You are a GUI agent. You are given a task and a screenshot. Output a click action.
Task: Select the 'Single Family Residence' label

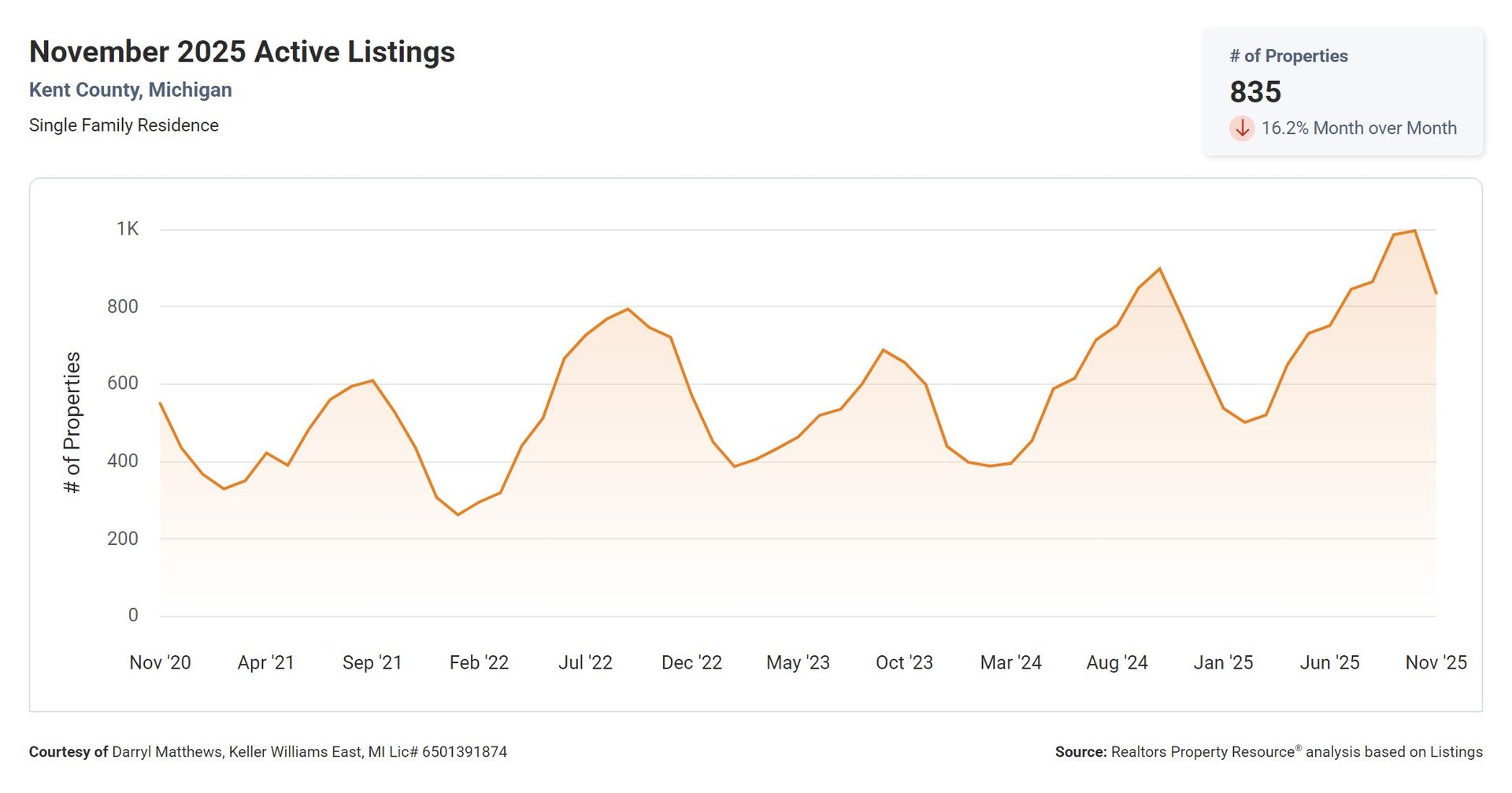[124, 125]
